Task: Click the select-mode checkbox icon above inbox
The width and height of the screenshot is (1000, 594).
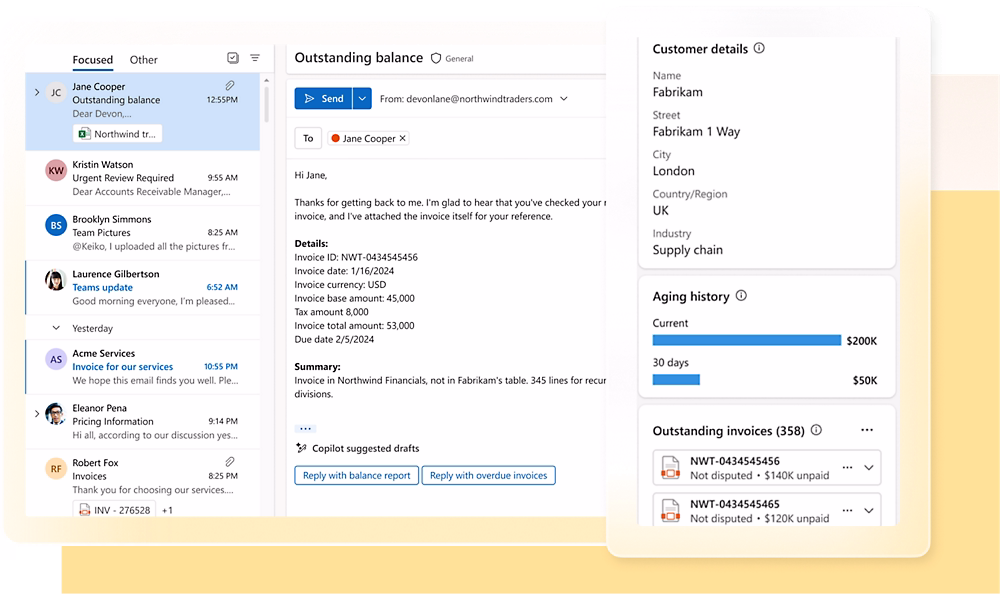Action: 233,58
